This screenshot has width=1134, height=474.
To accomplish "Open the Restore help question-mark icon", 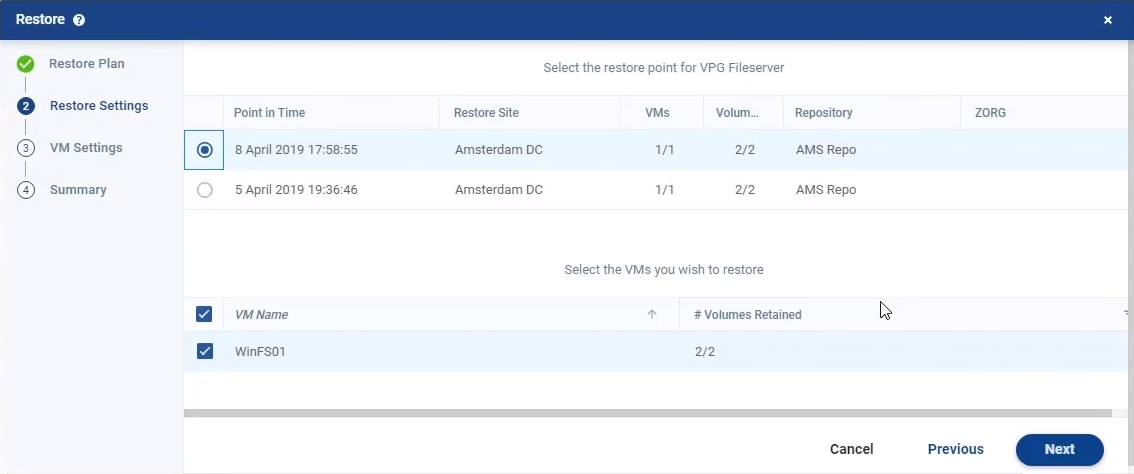I will click(79, 20).
